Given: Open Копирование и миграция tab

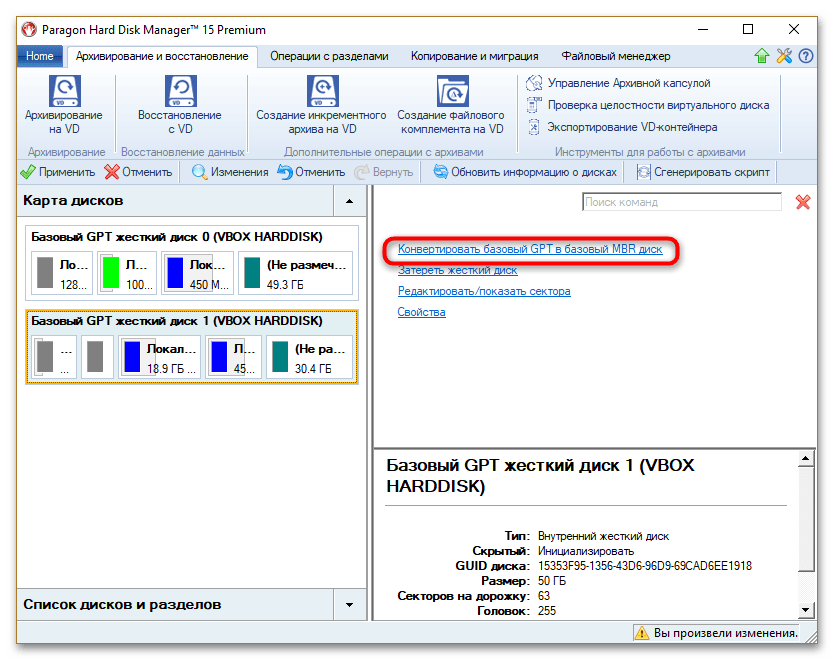Looking at the screenshot, I should tap(474, 56).
